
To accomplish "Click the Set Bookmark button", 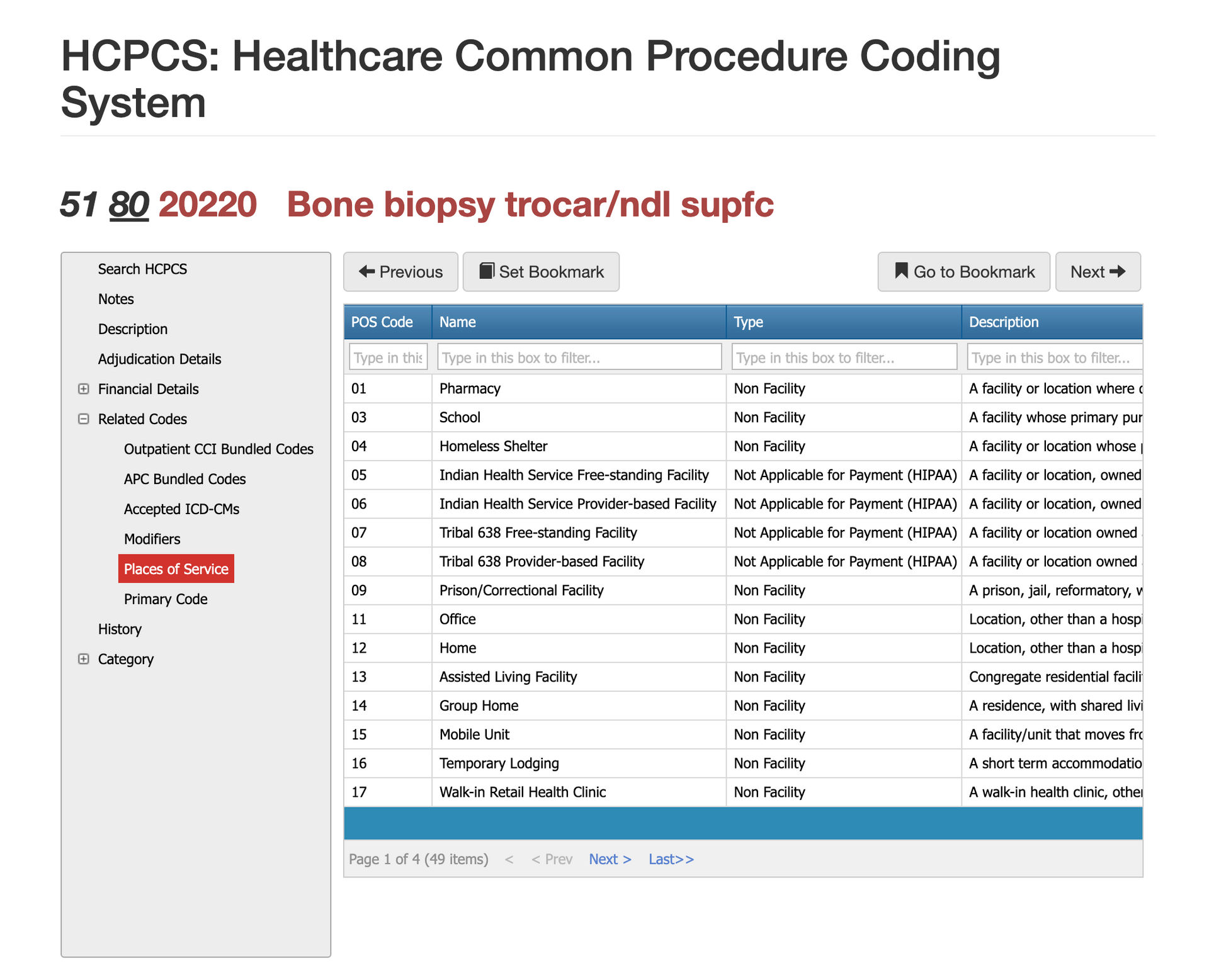I will click(x=541, y=272).
